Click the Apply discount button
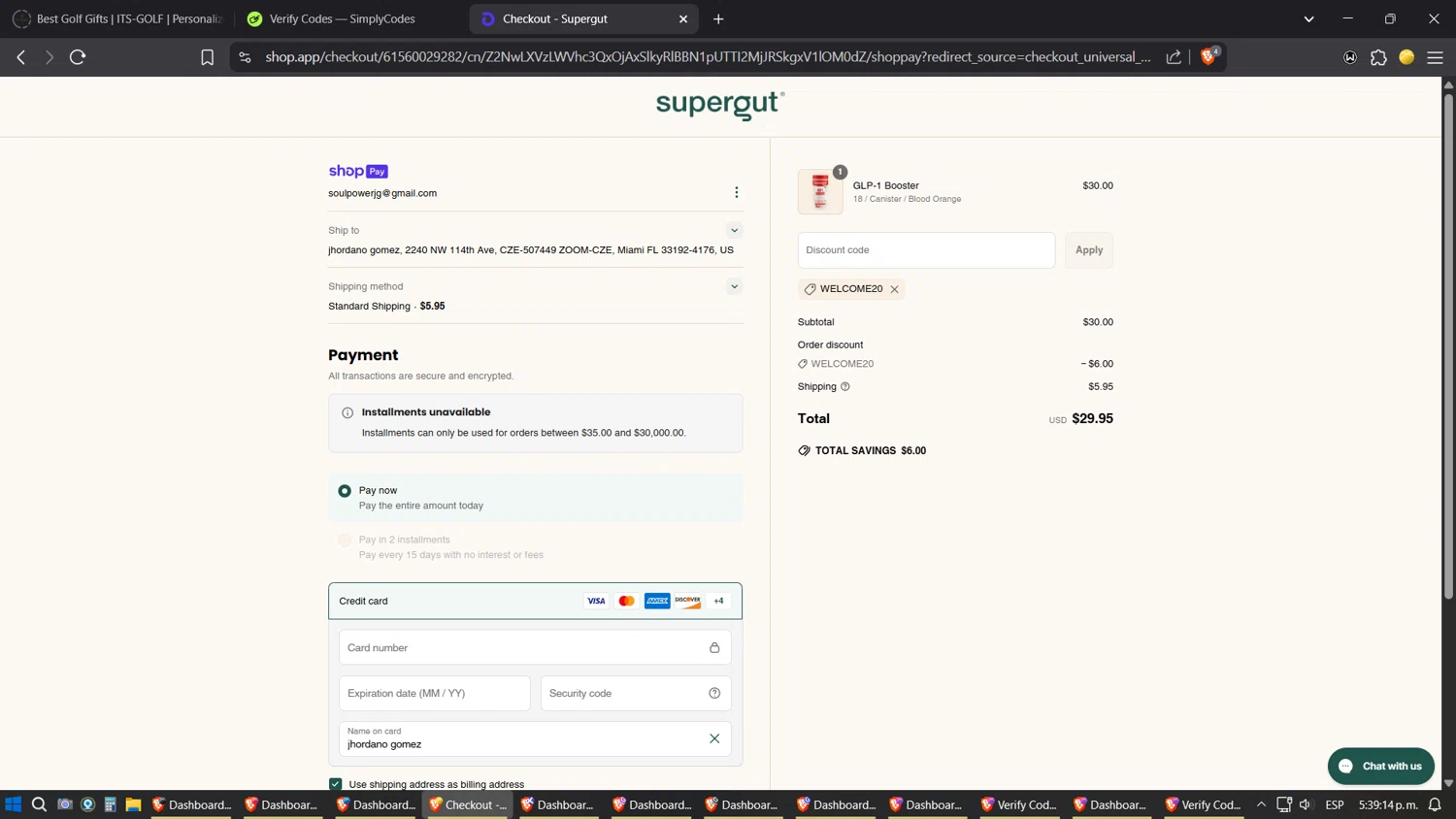Screen dimensions: 1456x819 pyautogui.click(x=1089, y=249)
